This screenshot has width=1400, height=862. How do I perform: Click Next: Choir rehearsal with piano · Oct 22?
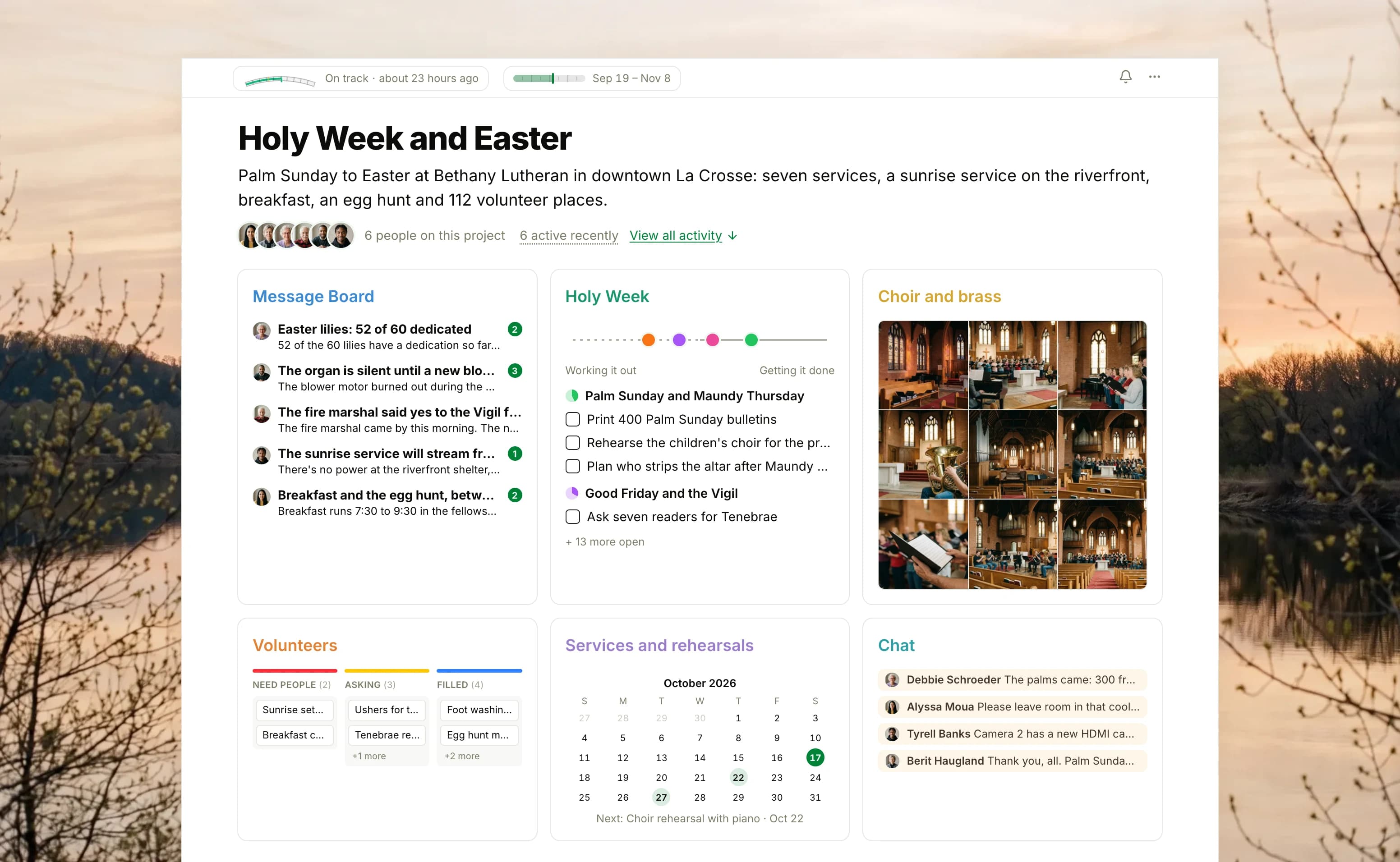point(700,819)
